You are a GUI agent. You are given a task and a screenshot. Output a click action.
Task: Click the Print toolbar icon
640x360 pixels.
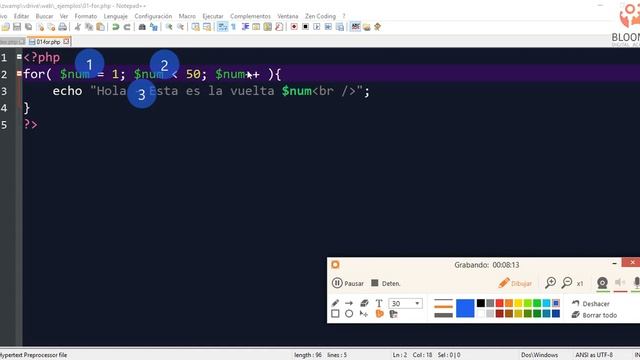[x=62, y=27]
